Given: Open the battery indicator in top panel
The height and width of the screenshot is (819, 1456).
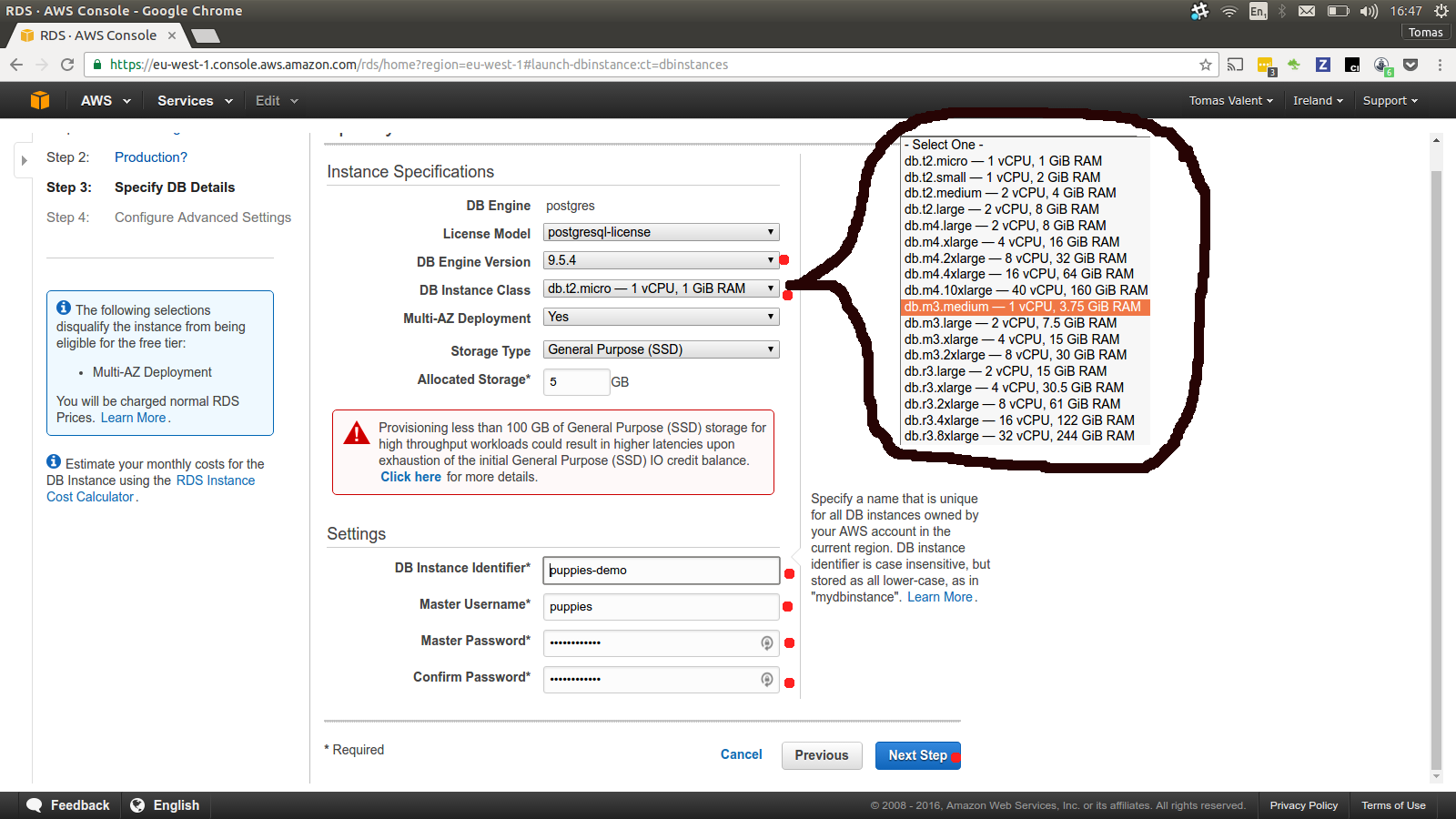Looking at the screenshot, I should coord(1338,11).
